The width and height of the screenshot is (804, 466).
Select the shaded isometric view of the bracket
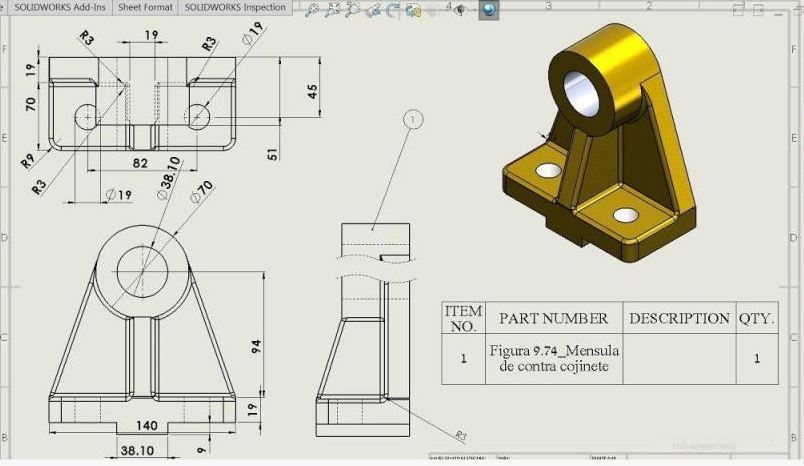600,143
